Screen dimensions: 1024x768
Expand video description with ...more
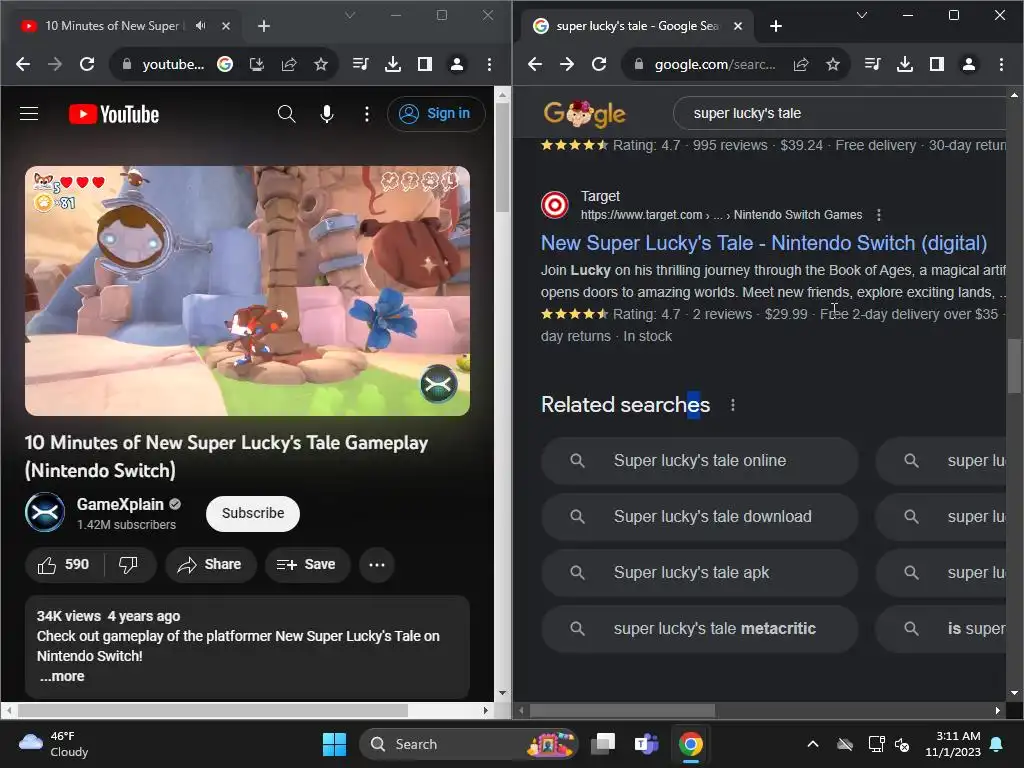tap(62, 677)
